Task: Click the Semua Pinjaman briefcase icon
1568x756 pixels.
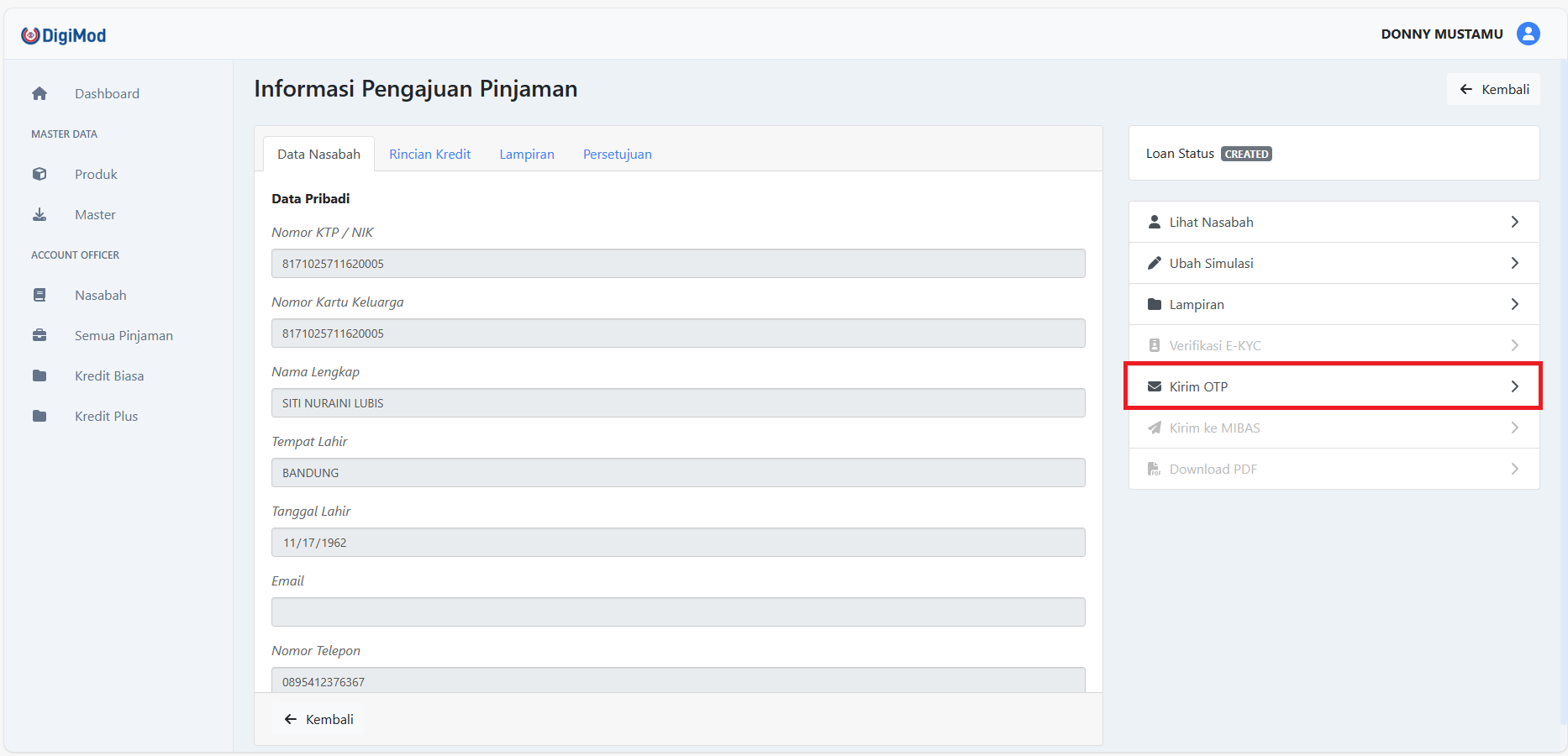Action: pyautogui.click(x=39, y=336)
